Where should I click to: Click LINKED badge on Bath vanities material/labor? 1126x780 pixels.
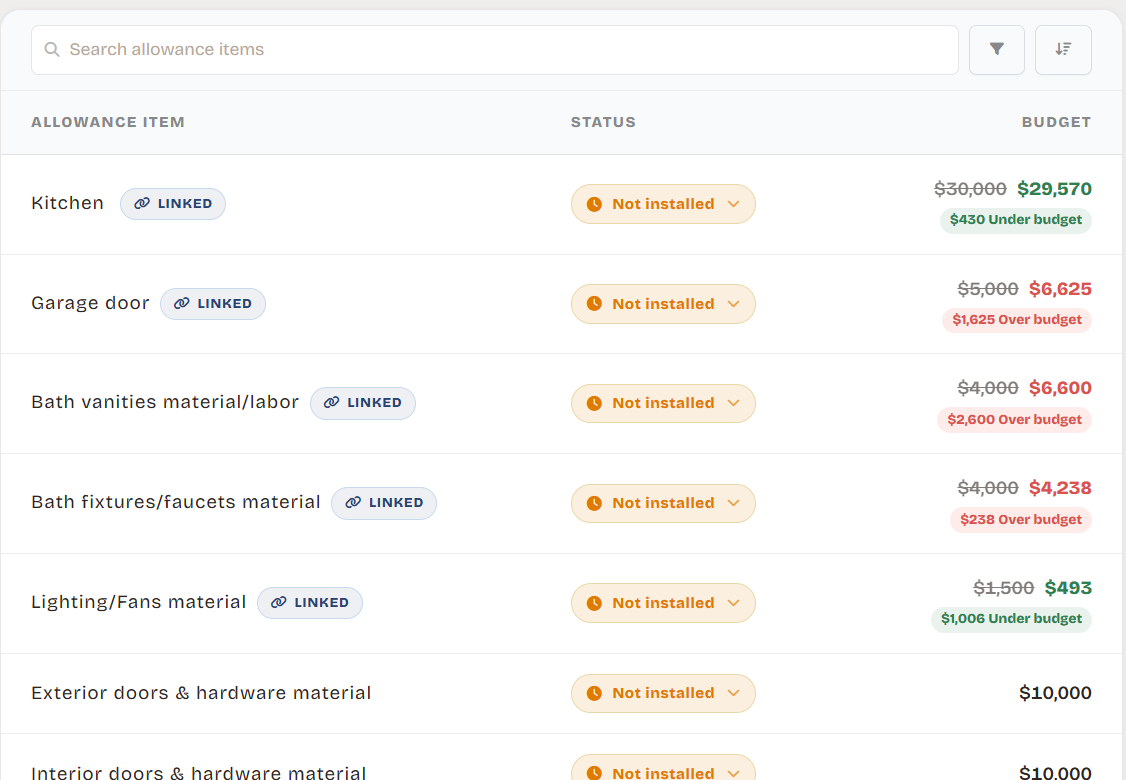pyautogui.click(x=363, y=403)
